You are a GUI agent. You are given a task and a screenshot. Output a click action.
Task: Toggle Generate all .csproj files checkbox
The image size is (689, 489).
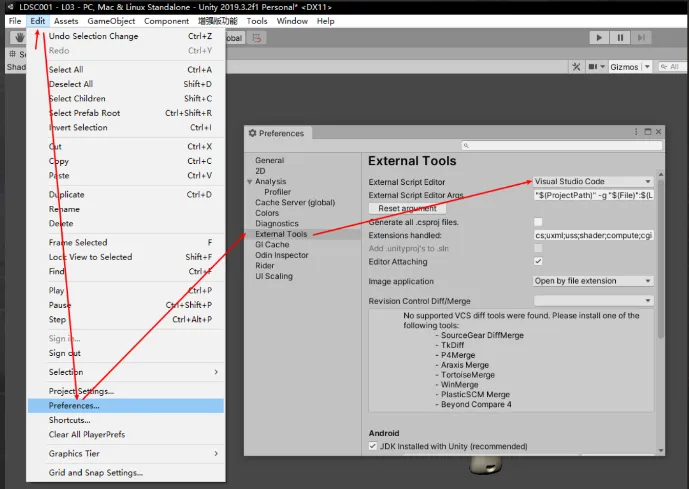538,221
